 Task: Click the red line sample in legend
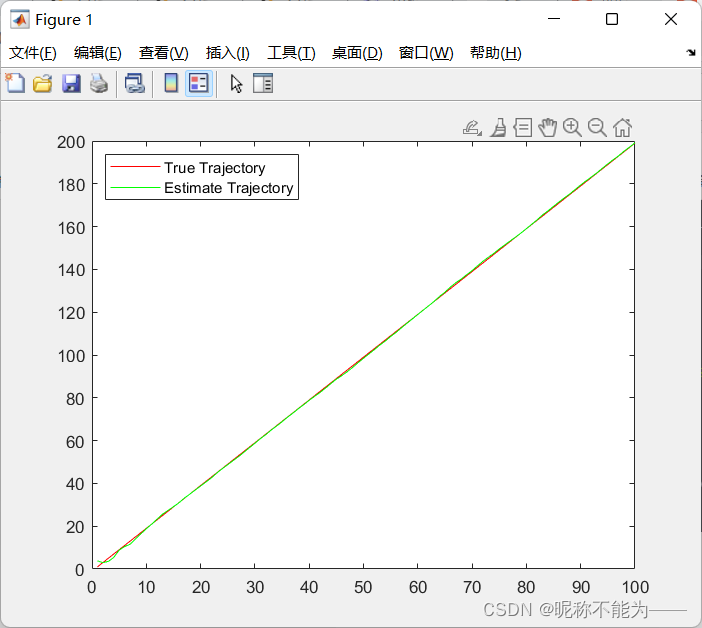click(x=135, y=167)
